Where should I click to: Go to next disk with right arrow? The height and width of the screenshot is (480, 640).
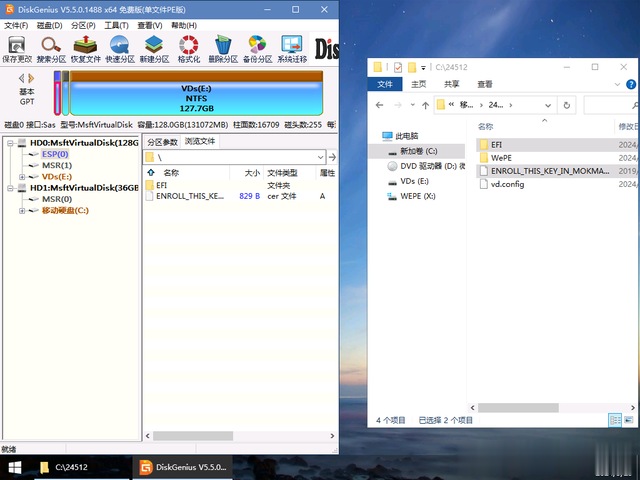(x=31, y=78)
